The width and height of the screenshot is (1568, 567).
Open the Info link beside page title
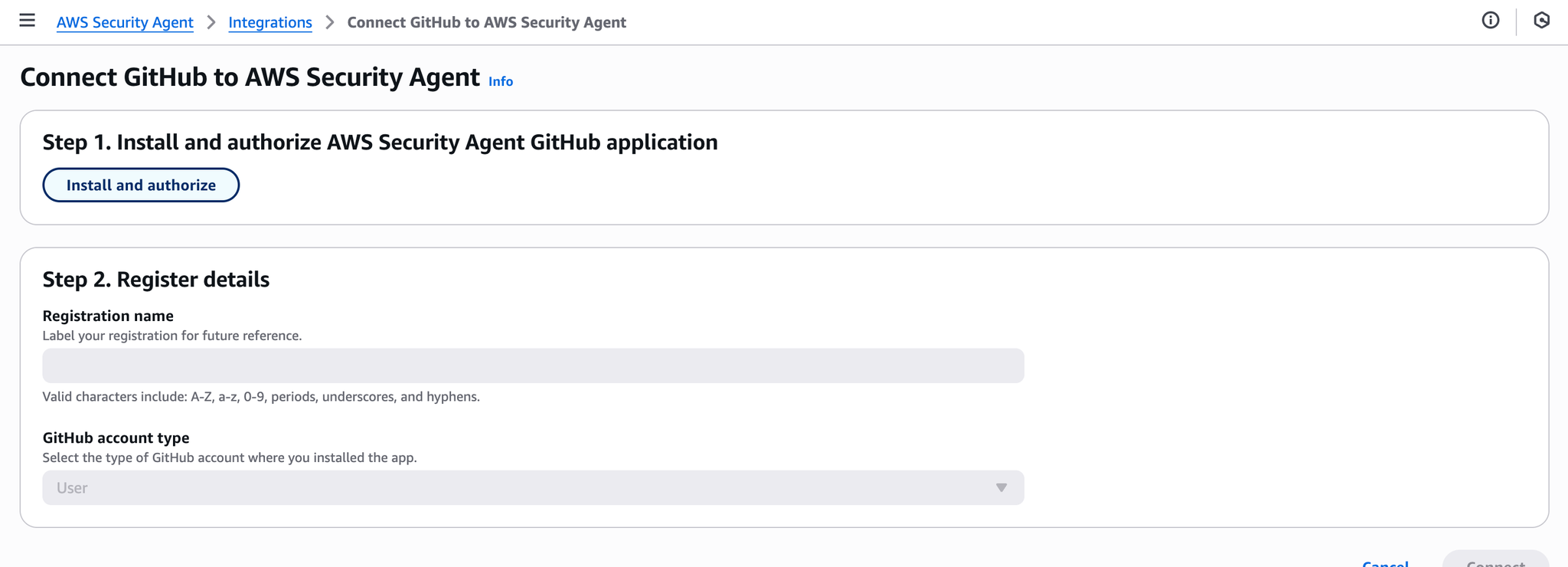(501, 81)
